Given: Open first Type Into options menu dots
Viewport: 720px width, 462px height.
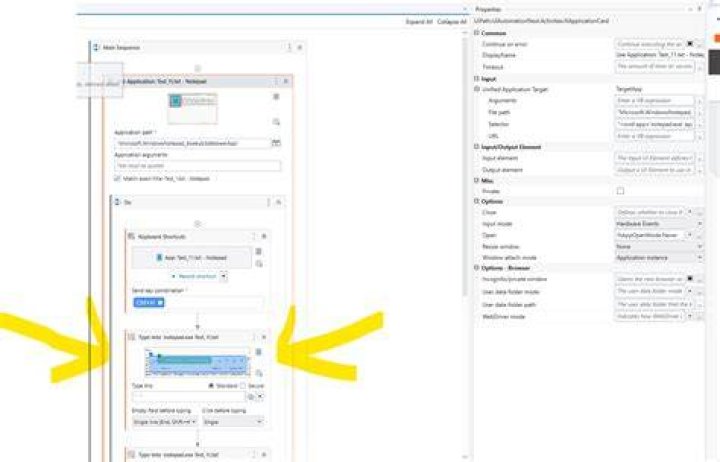Looking at the screenshot, I should tap(253, 337).
